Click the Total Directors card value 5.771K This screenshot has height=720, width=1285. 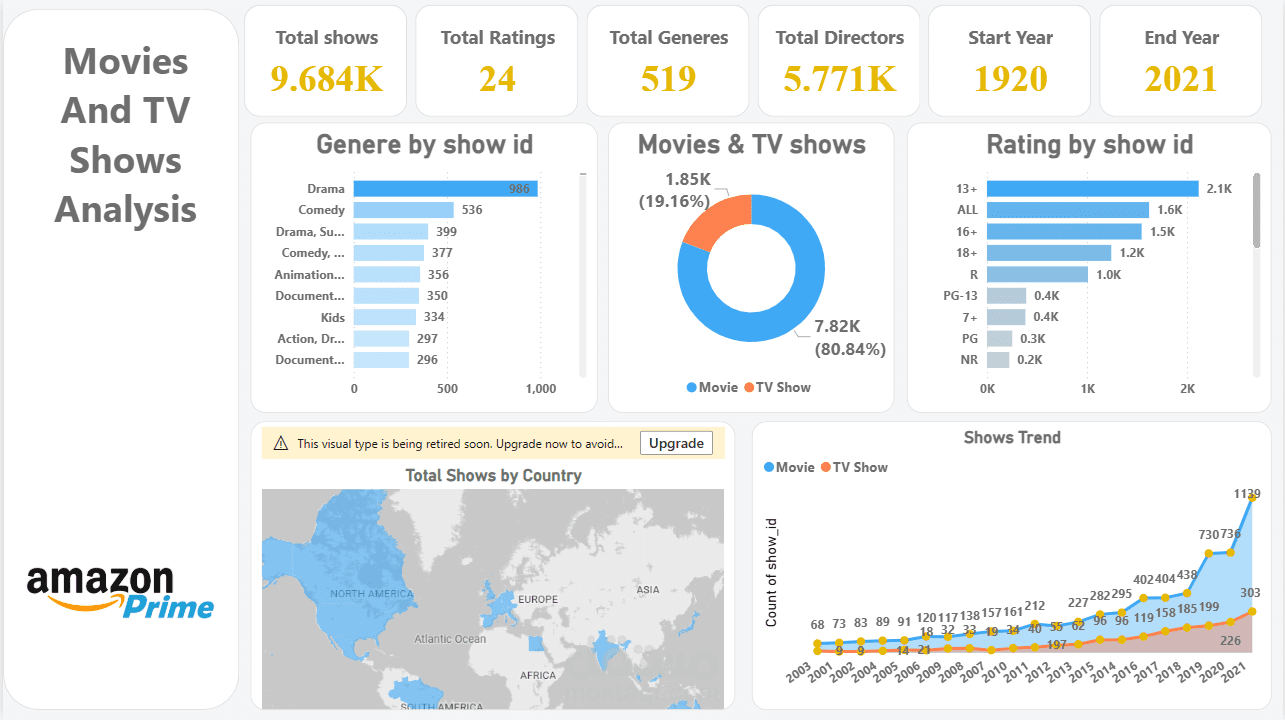[x=840, y=78]
